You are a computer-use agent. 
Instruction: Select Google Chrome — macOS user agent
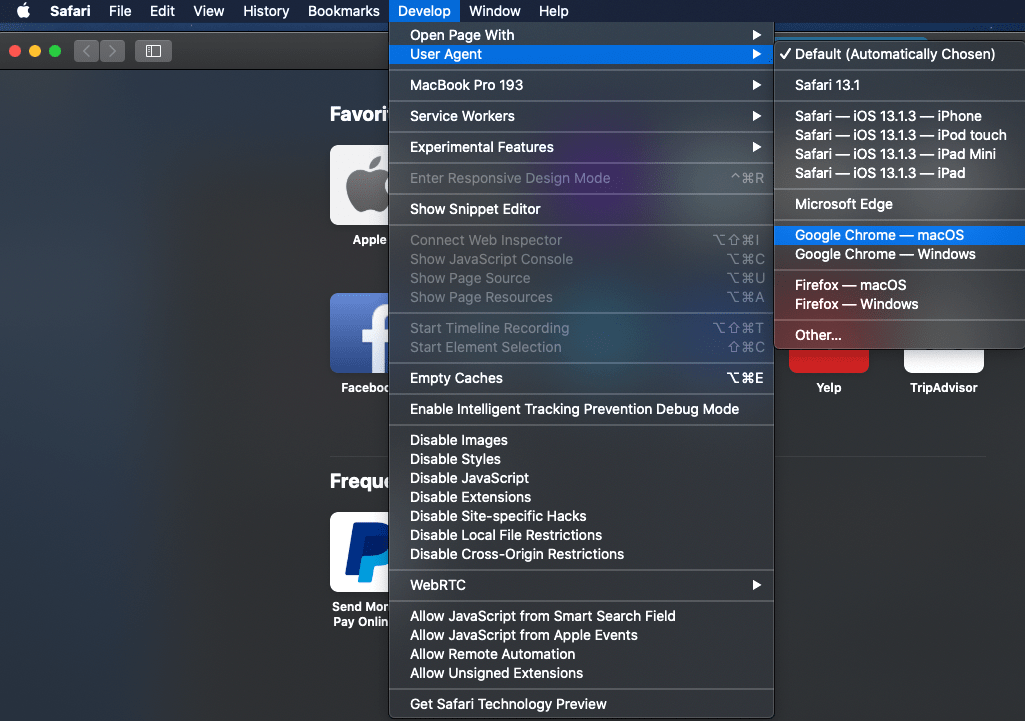coord(899,235)
